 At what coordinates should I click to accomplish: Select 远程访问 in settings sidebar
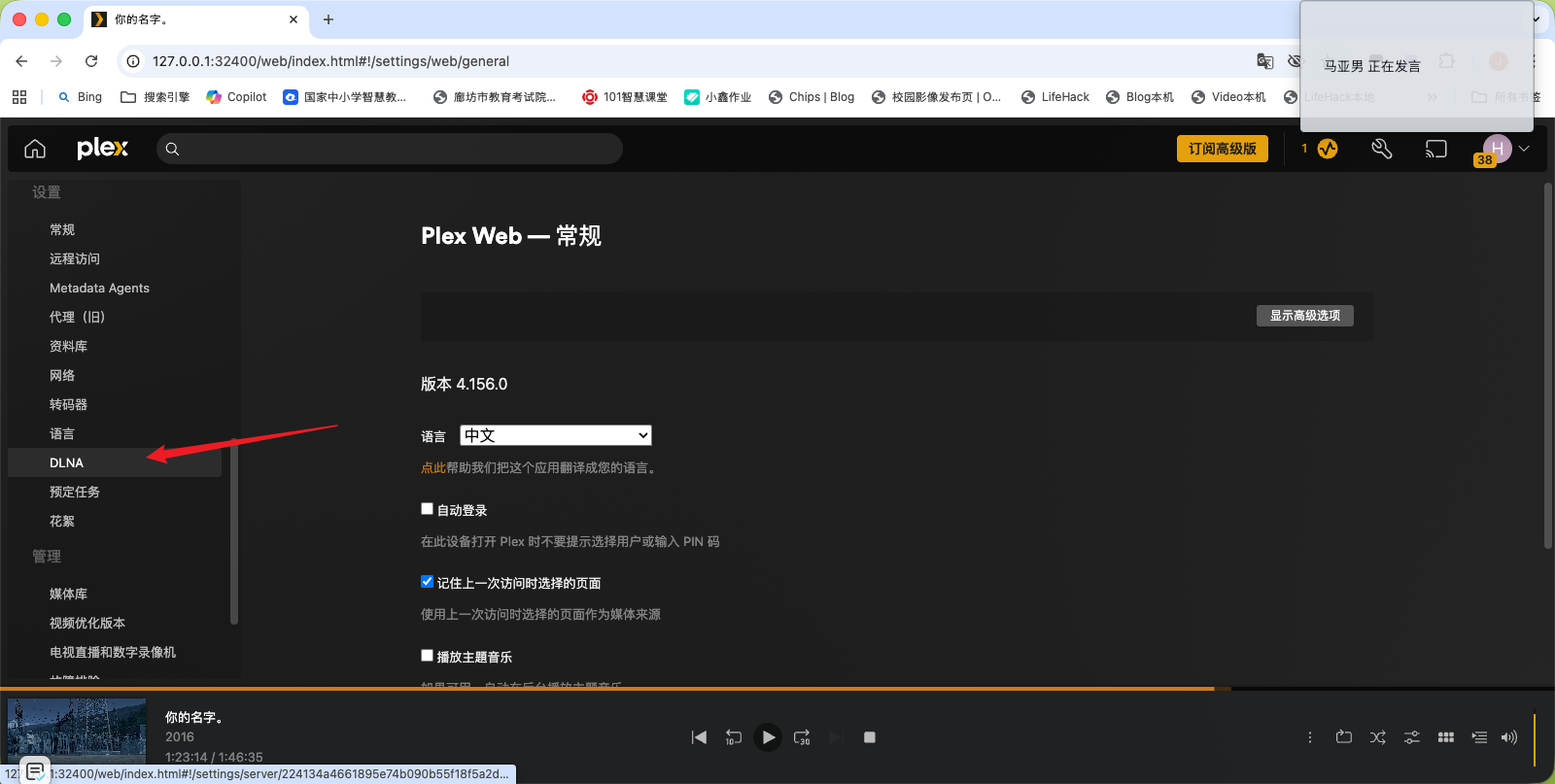click(75, 258)
